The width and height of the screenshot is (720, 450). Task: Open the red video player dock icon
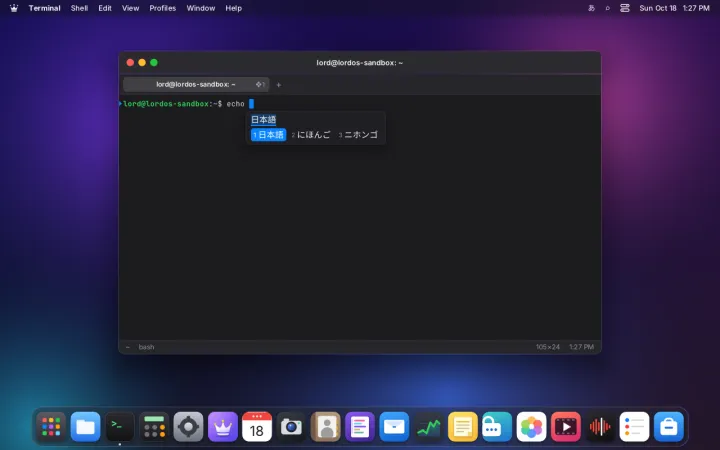point(565,427)
